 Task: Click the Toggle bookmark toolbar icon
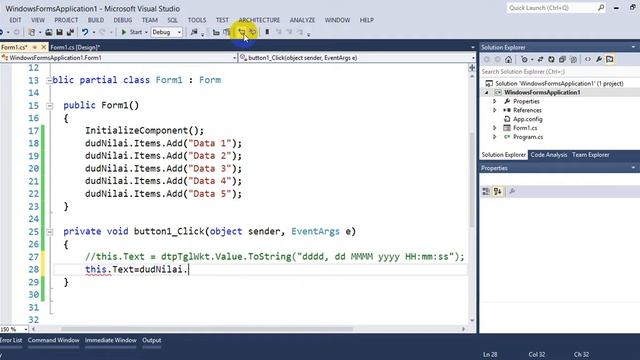pyautogui.click(x=267, y=32)
